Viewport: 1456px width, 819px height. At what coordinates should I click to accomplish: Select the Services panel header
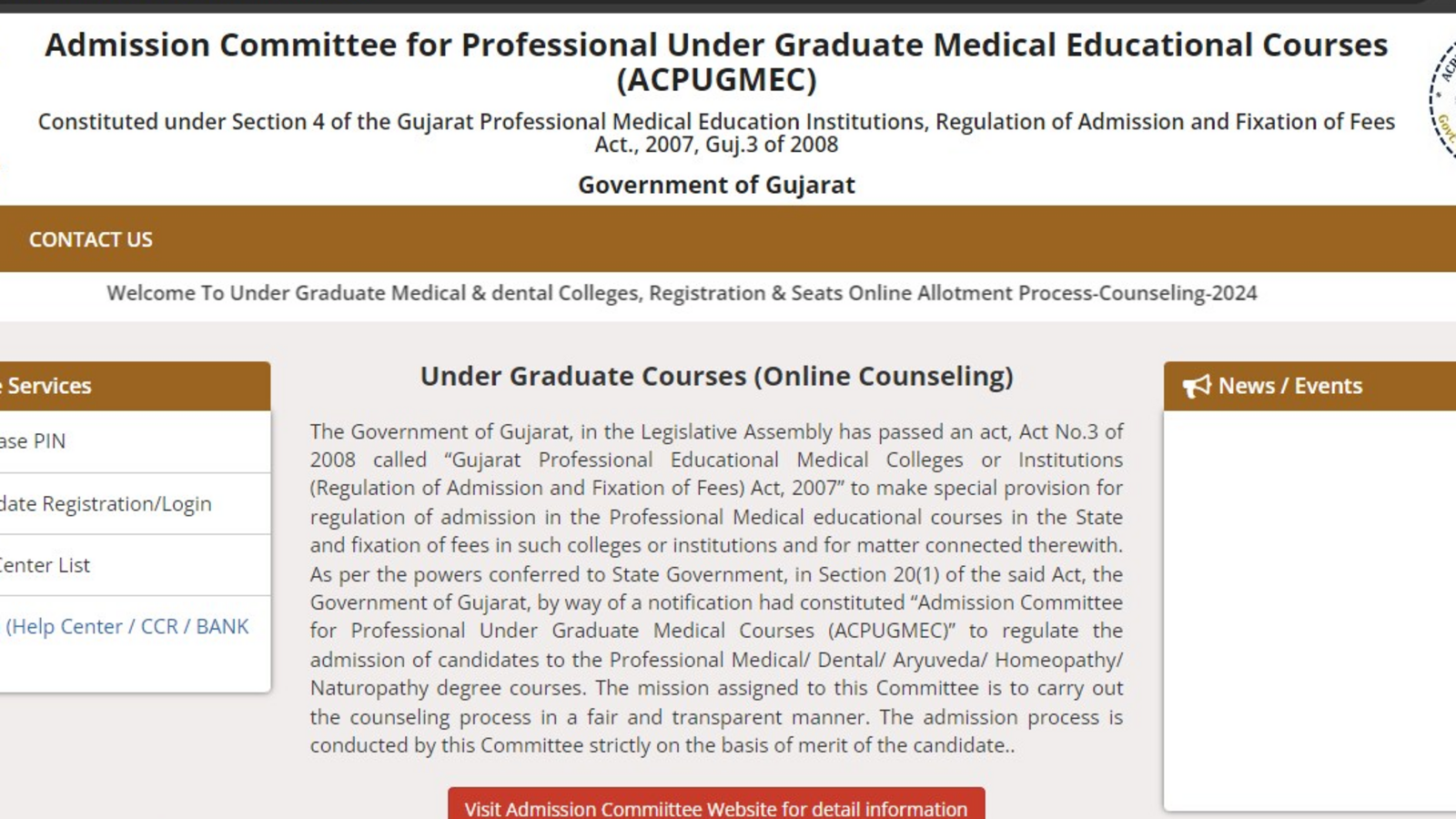pyautogui.click(x=135, y=386)
